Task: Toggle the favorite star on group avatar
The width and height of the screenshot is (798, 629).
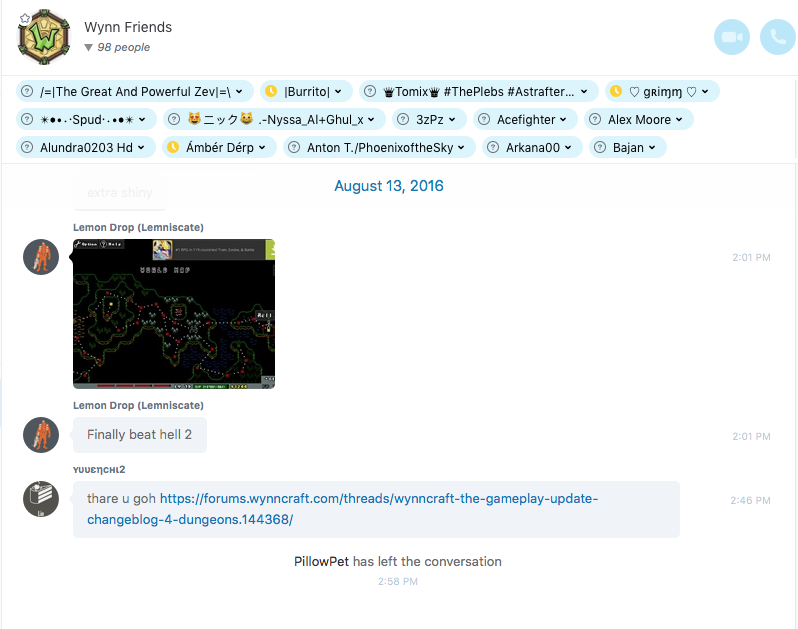Action: point(25,19)
